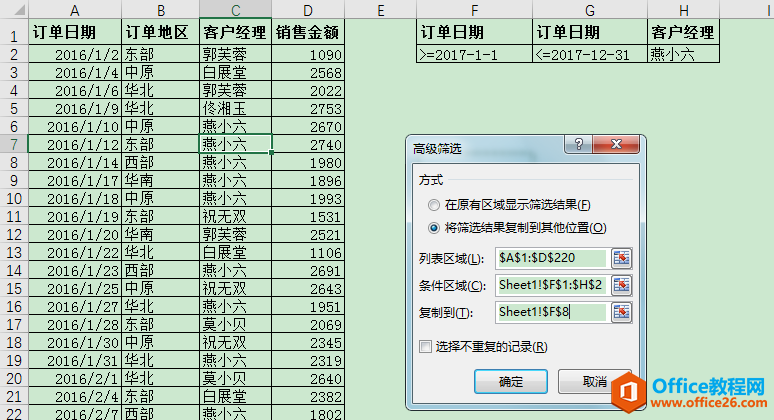Viewport: 774px width, 420px height.
Task: Click the 确定 button
Action: 510,382
